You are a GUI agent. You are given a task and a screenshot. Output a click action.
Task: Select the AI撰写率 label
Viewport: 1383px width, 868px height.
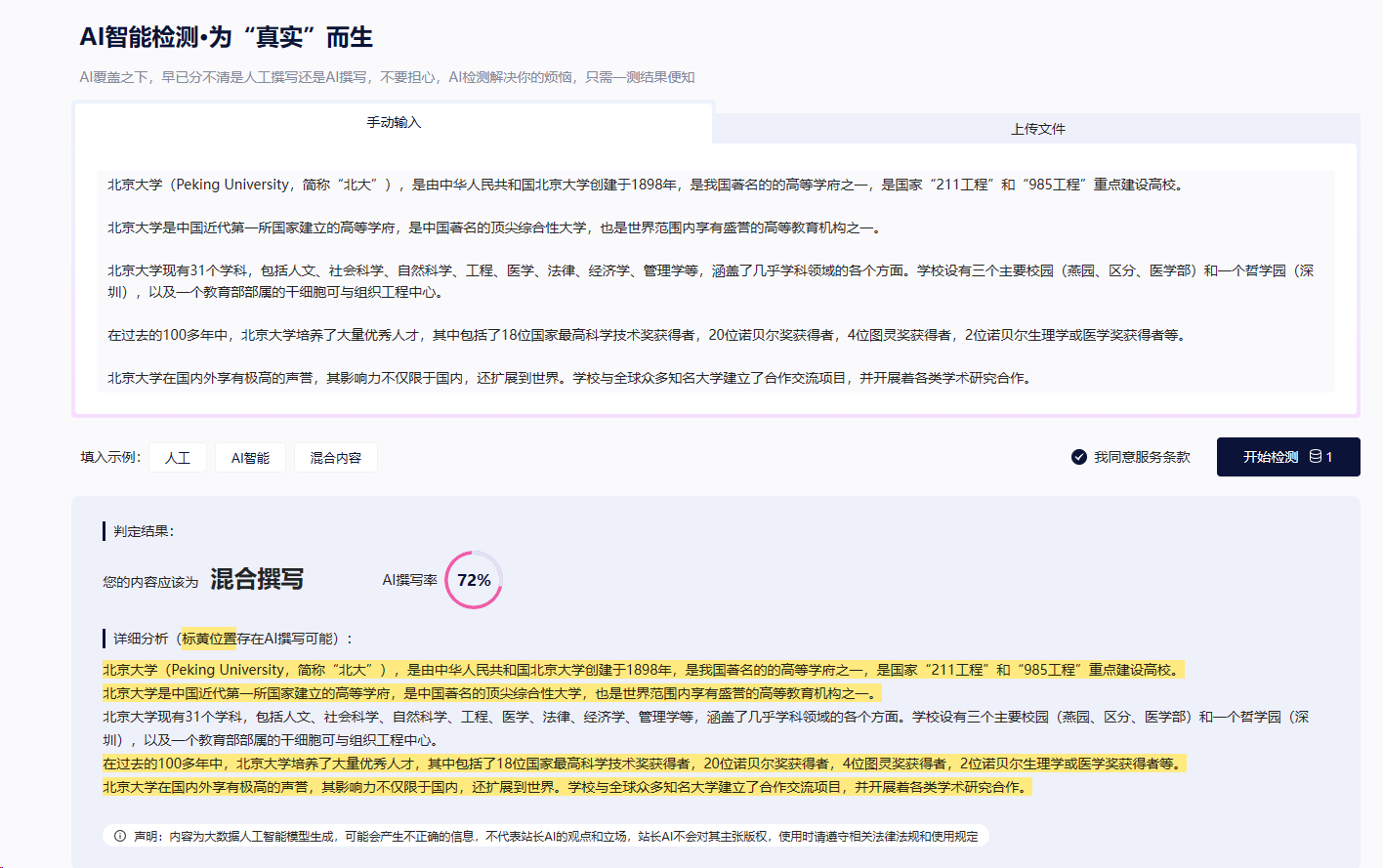pyautogui.click(x=409, y=580)
